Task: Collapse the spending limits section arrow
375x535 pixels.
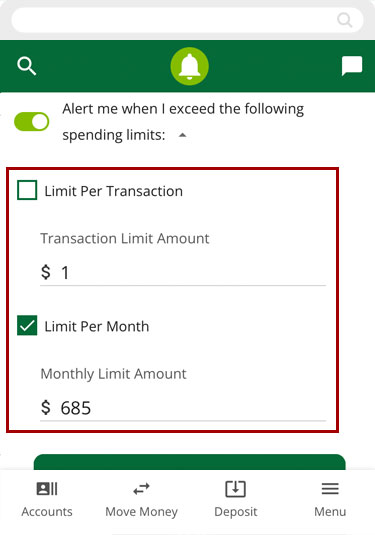Action: [183, 135]
